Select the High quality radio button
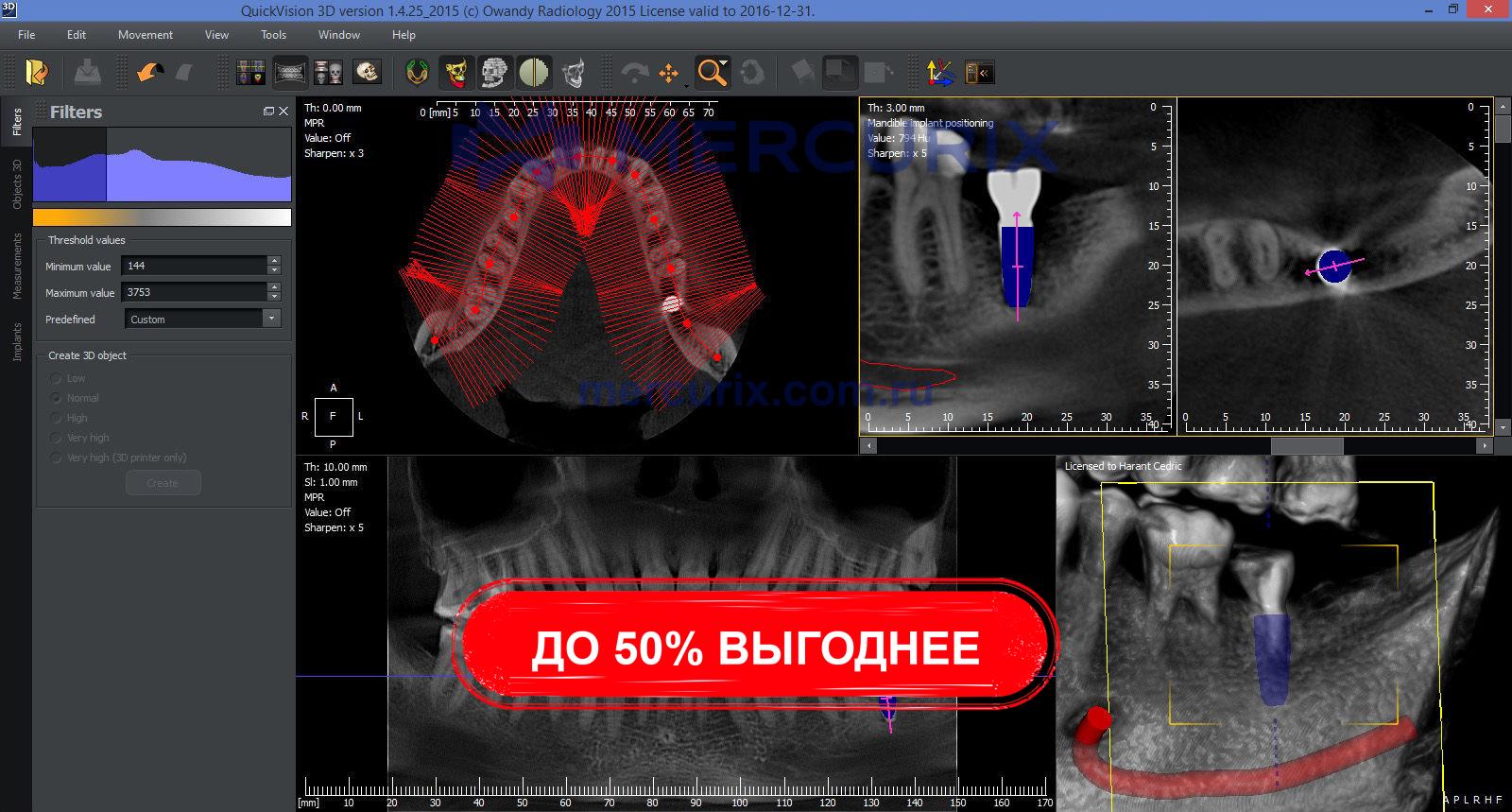 pos(57,418)
